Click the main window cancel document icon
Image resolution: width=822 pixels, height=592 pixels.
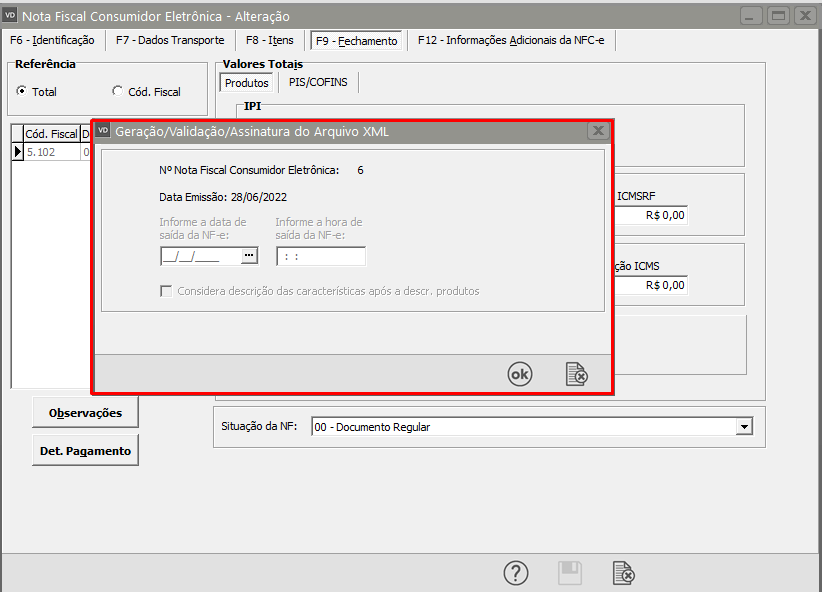point(623,573)
